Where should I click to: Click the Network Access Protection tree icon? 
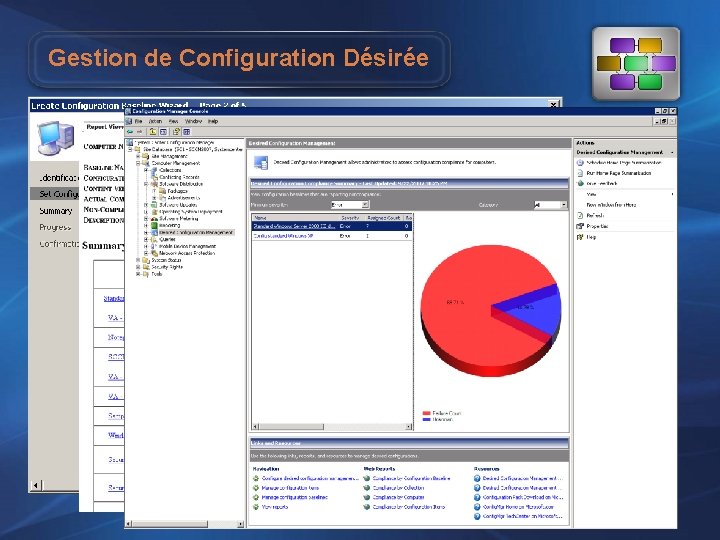pos(155,253)
